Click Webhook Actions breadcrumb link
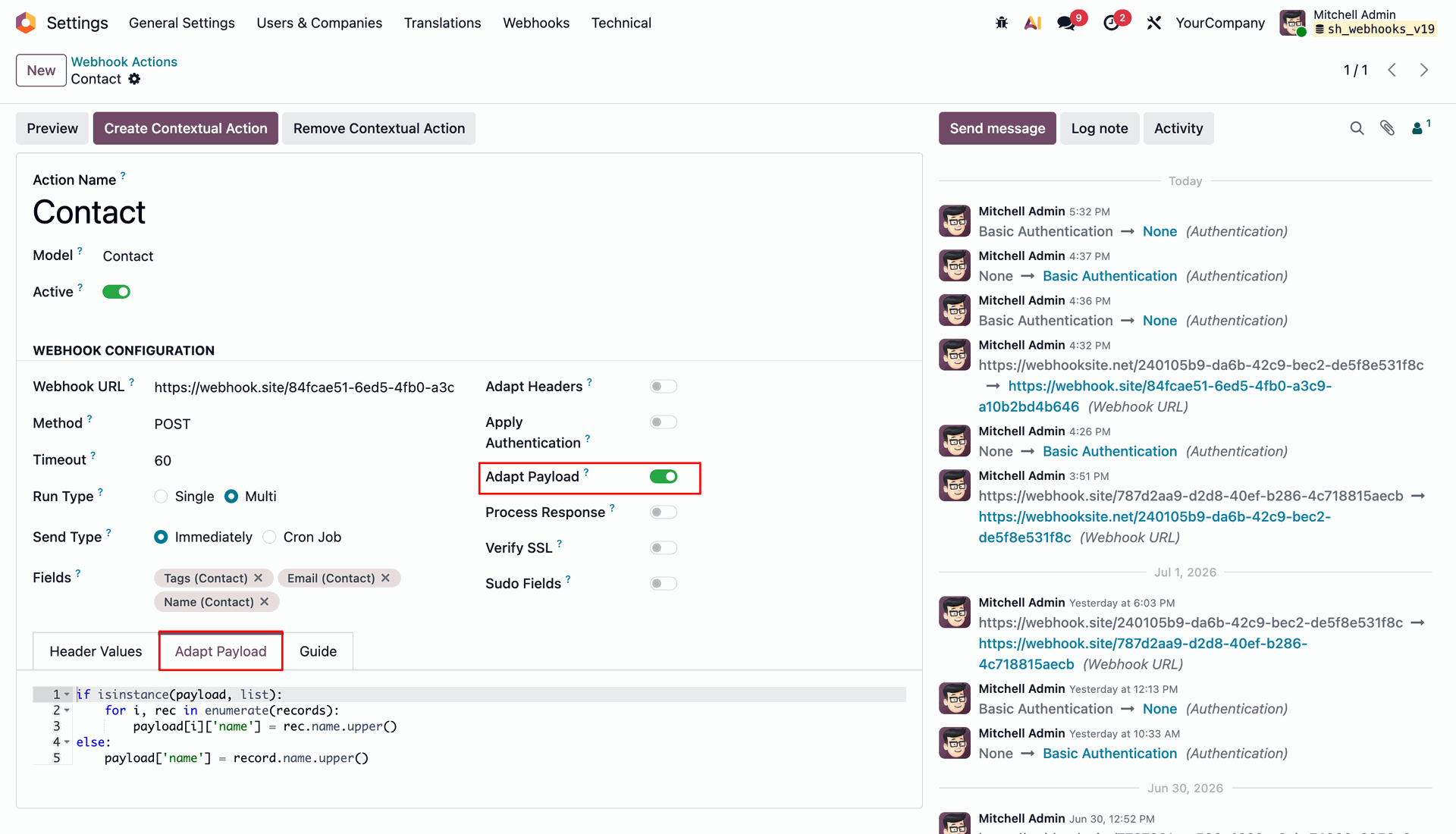This screenshot has height=834, width=1456. pos(124,61)
